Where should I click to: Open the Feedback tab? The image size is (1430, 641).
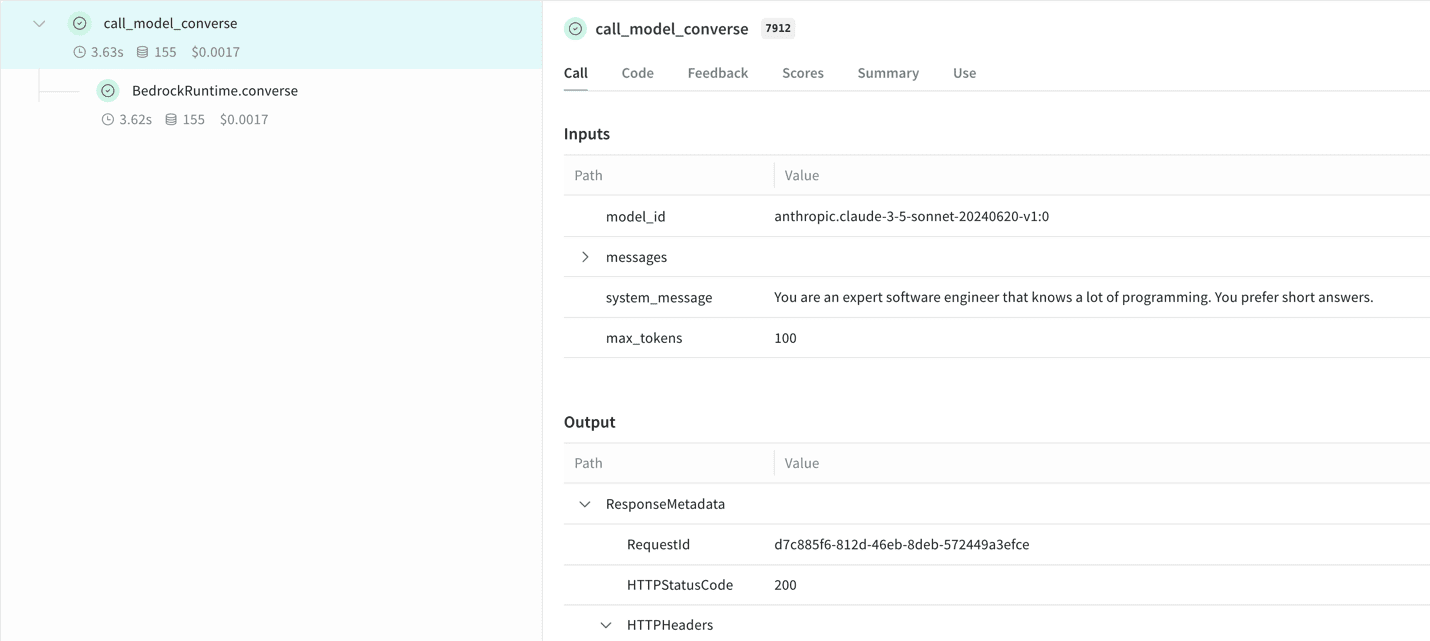coord(717,73)
